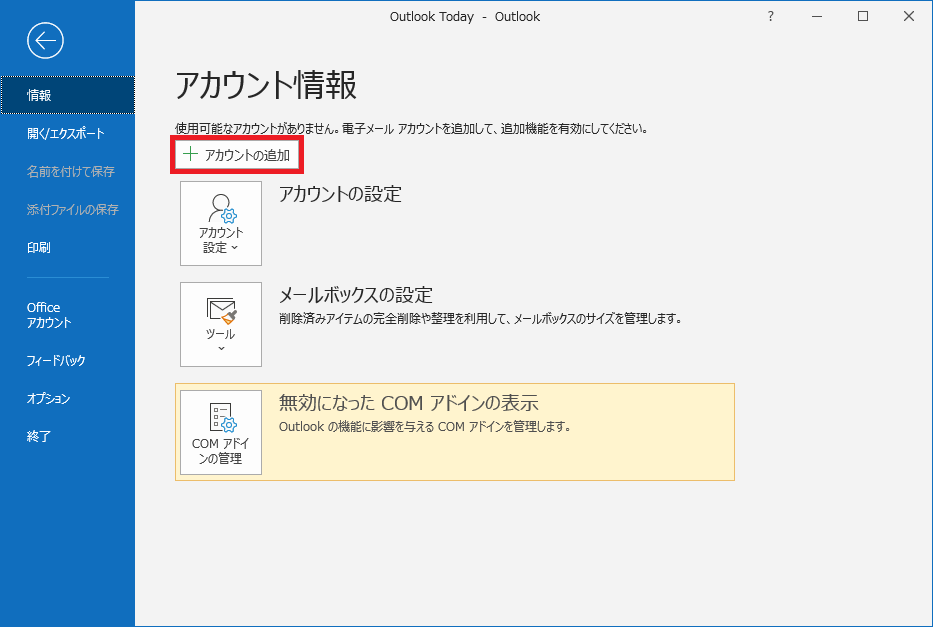
Task: Maximize the Outlook window
Action: point(863,17)
